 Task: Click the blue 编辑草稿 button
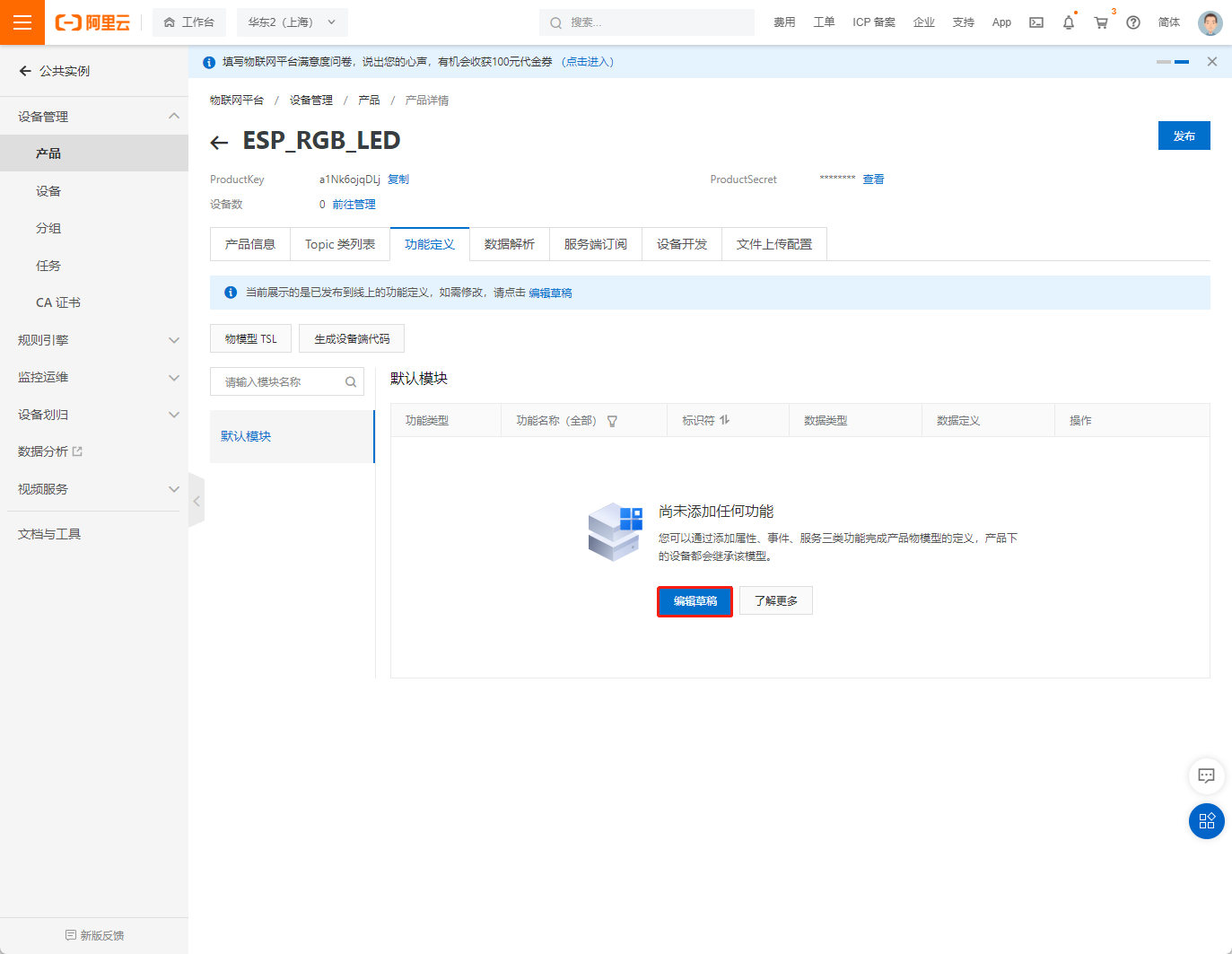(695, 601)
